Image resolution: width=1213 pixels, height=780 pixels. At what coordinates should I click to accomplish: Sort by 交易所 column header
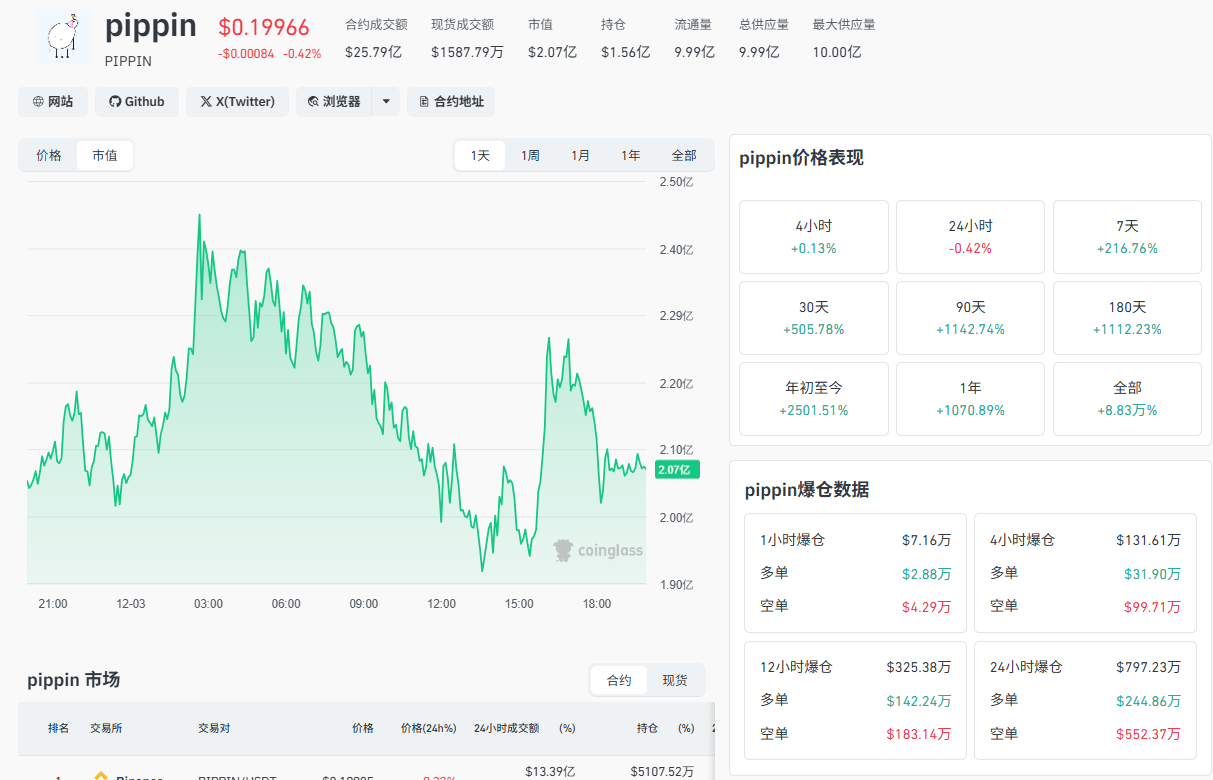click(106, 728)
